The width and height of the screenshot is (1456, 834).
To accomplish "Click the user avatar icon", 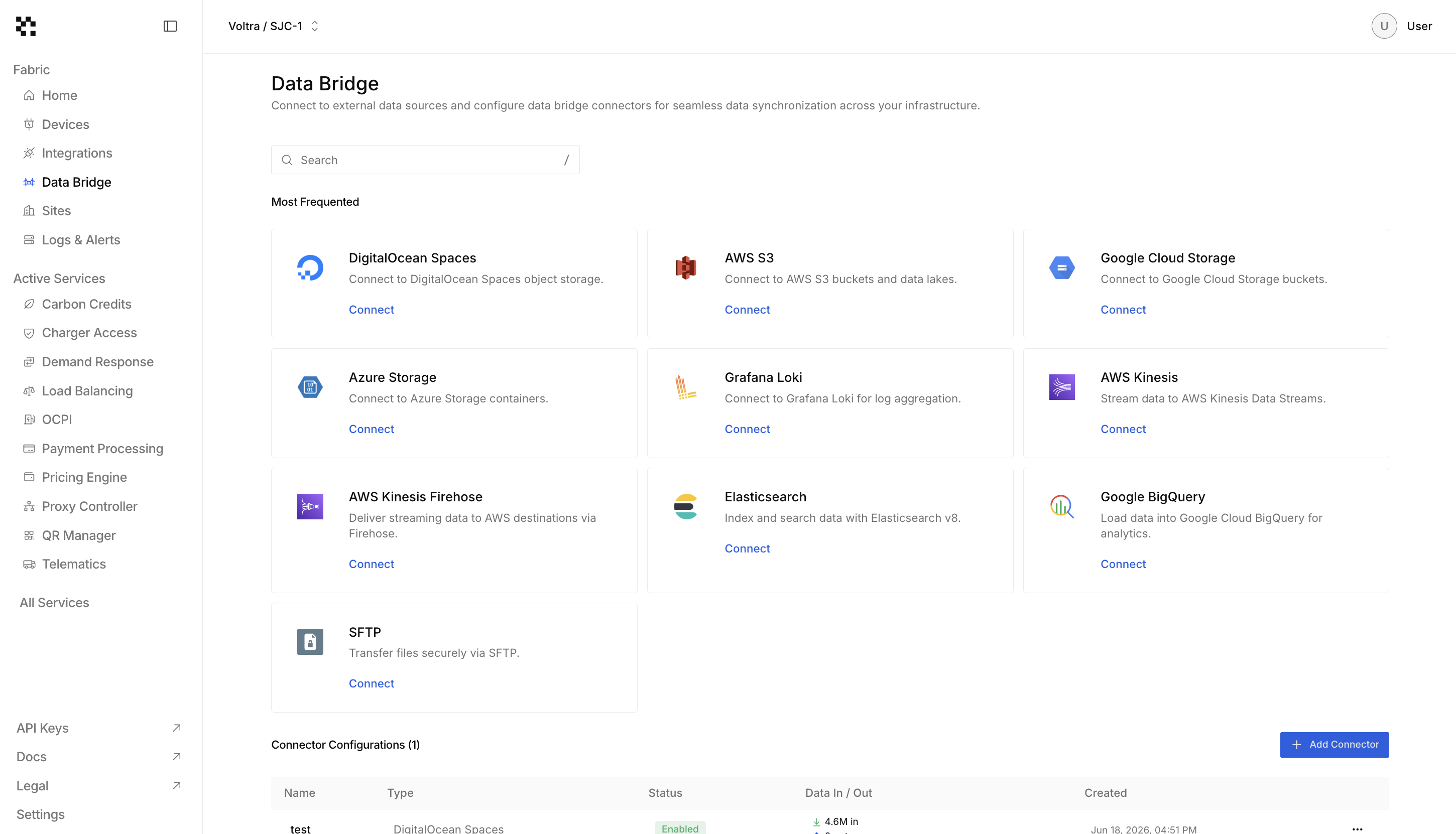I will (x=1384, y=27).
